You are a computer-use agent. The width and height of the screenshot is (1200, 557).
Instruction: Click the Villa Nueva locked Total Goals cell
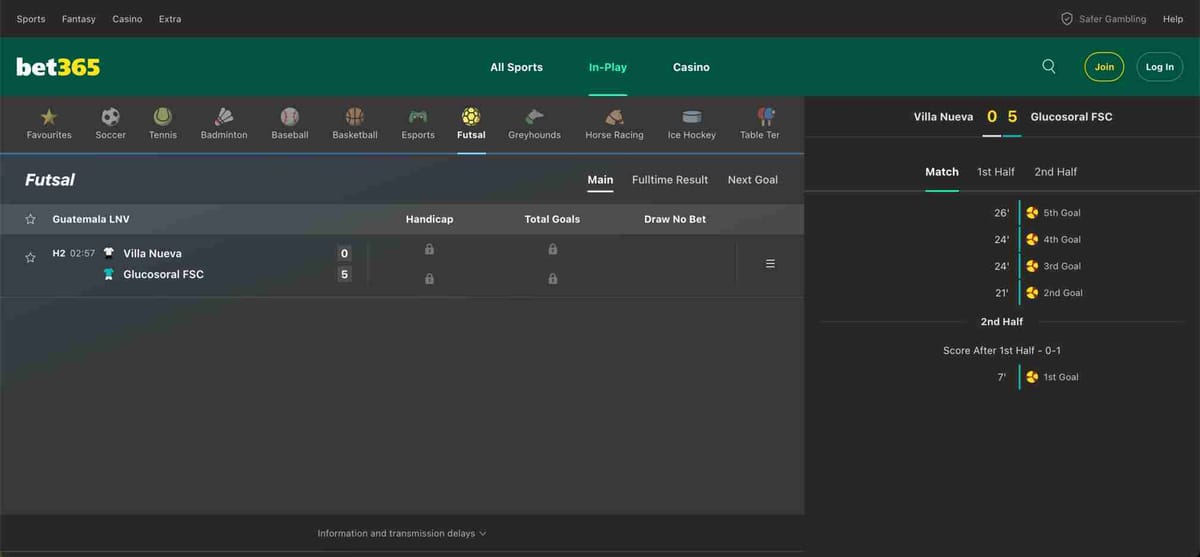coord(552,249)
